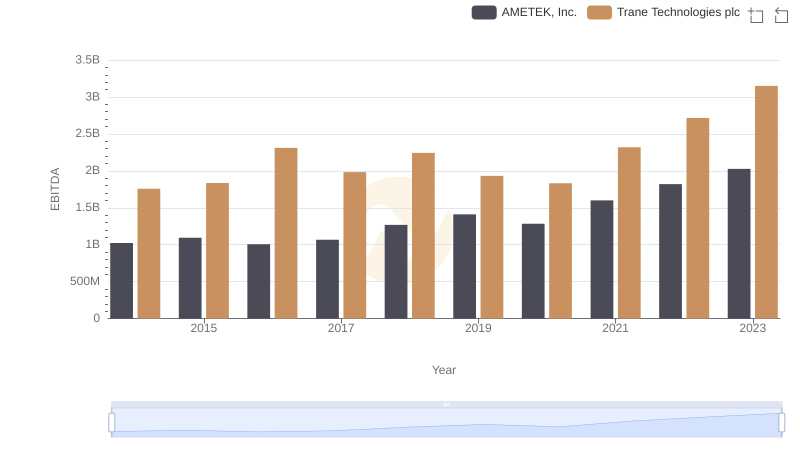The width and height of the screenshot is (800, 461).
Task: Click the 2019 x-axis label
Action: pyautogui.click(x=478, y=328)
